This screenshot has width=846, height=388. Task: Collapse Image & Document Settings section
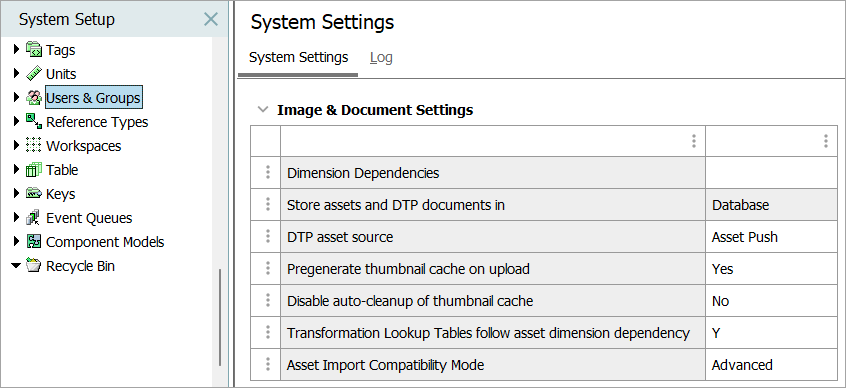[263, 110]
